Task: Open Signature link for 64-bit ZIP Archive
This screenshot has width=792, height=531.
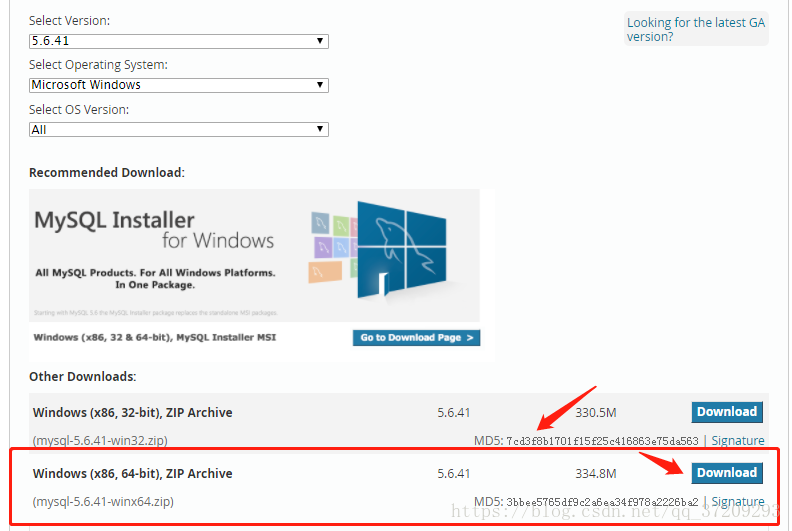Action: click(737, 501)
